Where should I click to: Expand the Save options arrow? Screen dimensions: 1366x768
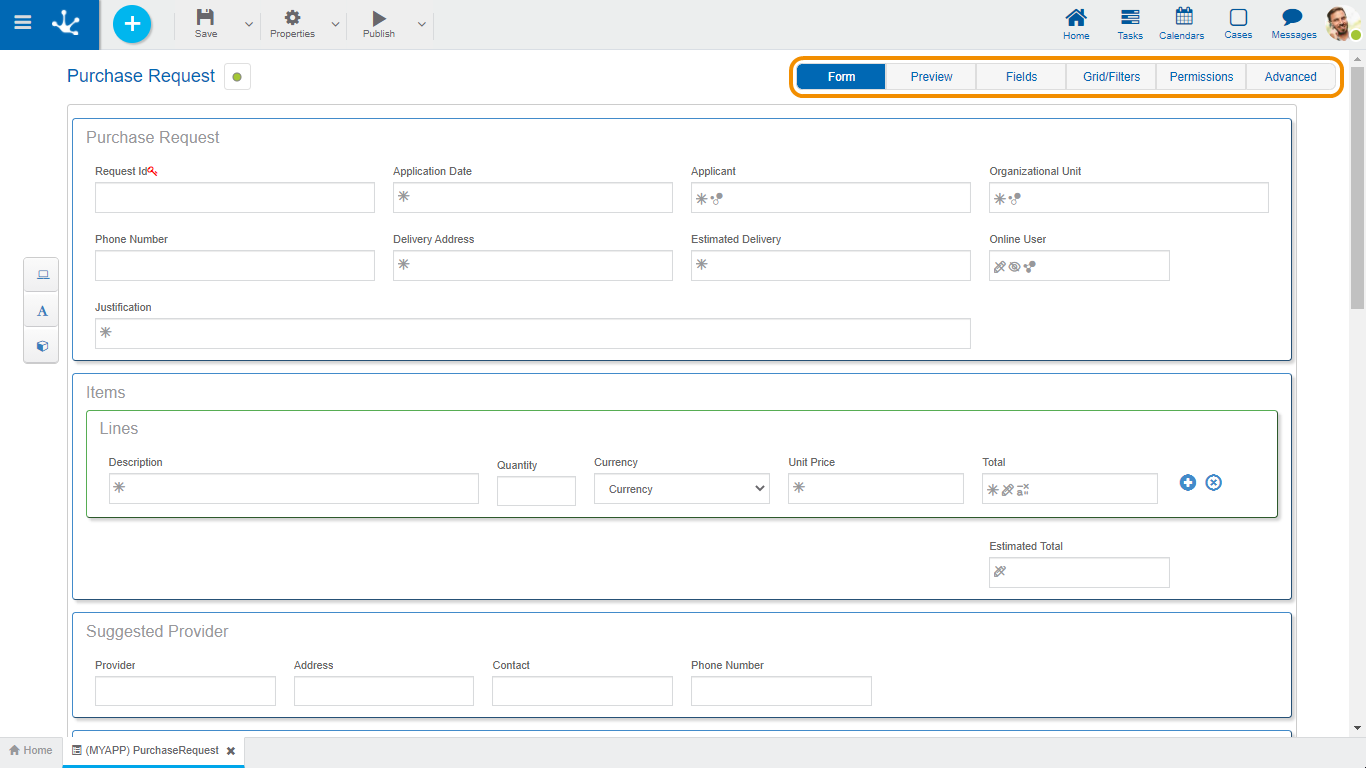pos(249,25)
